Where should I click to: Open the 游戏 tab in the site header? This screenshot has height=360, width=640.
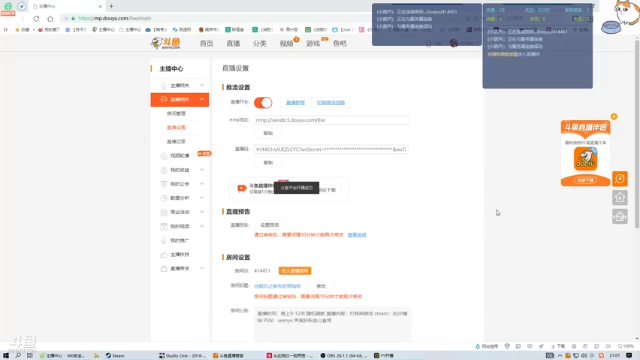tap(313, 43)
